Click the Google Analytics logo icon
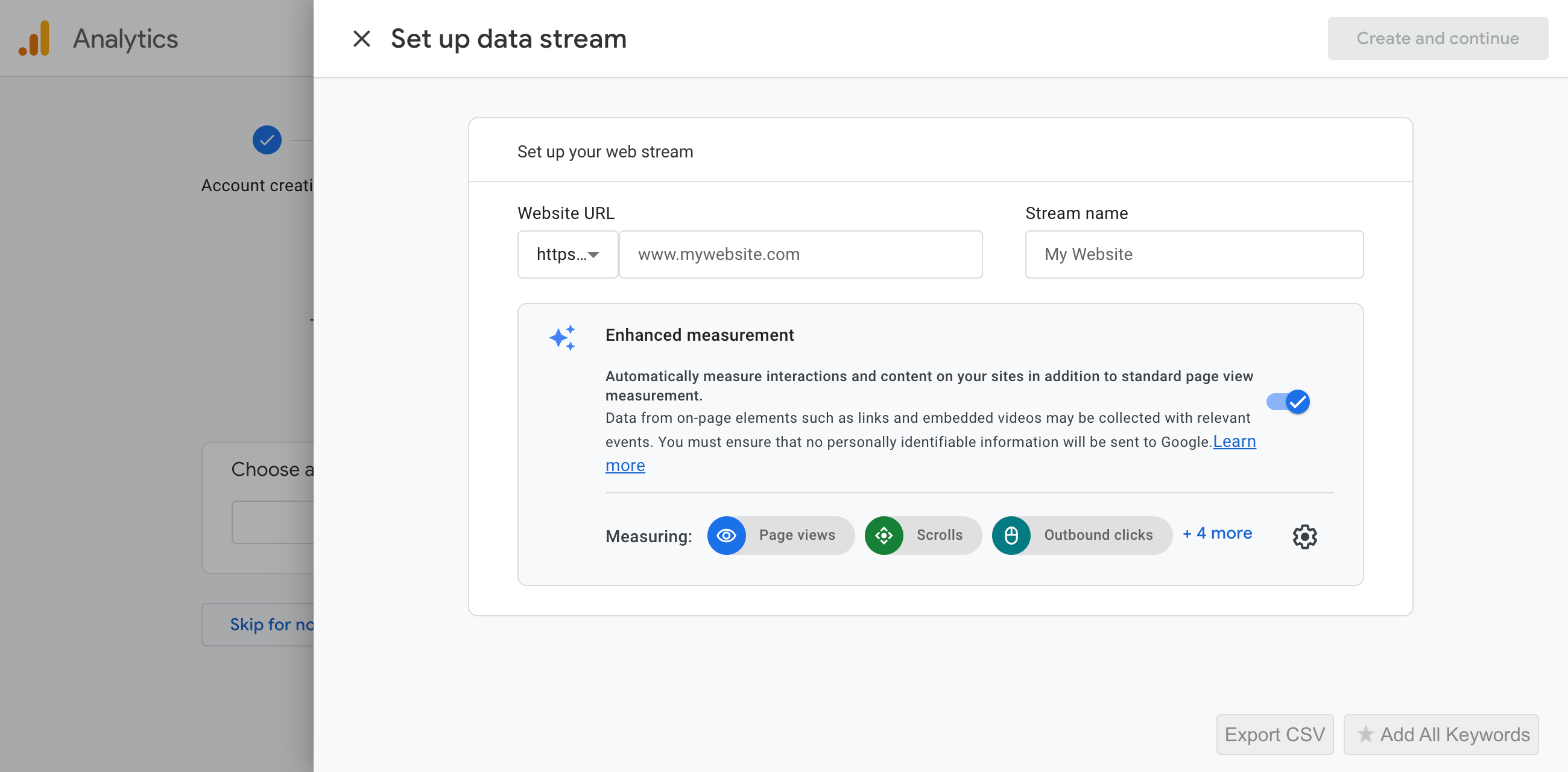Screen dimensions: 1568x772 coord(35,39)
